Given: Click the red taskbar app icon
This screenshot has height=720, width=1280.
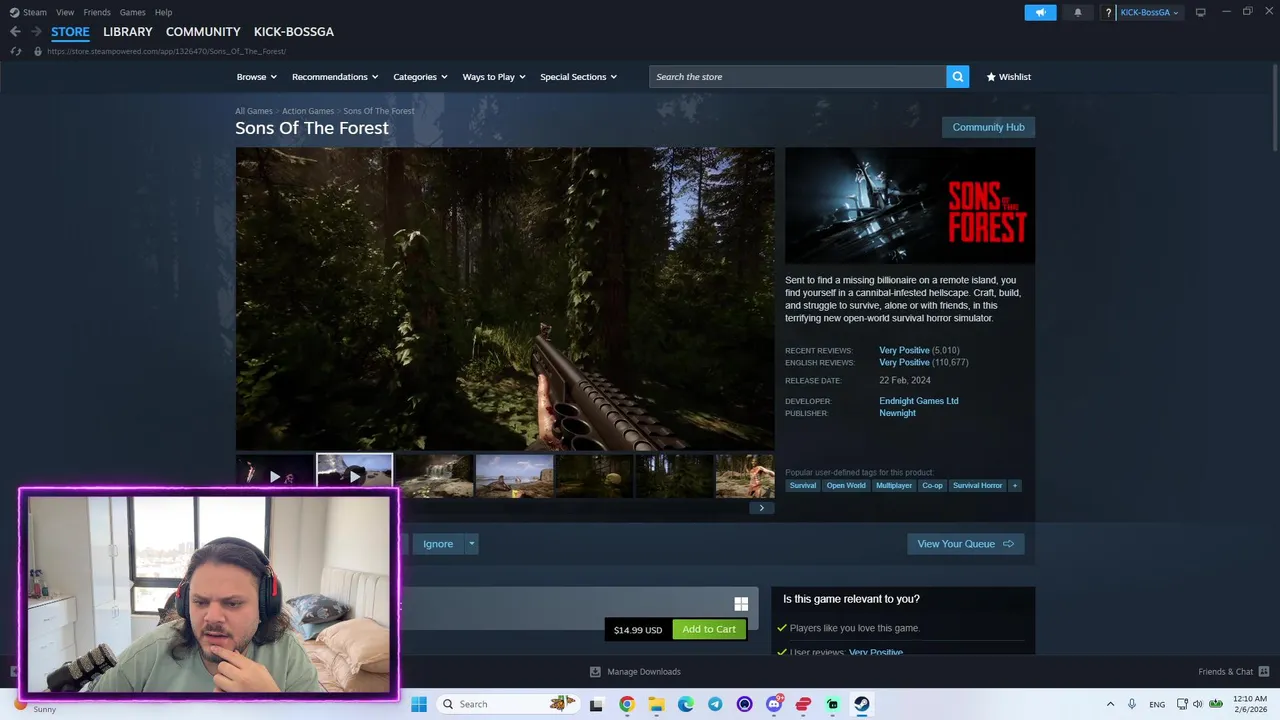Looking at the screenshot, I should point(803,704).
